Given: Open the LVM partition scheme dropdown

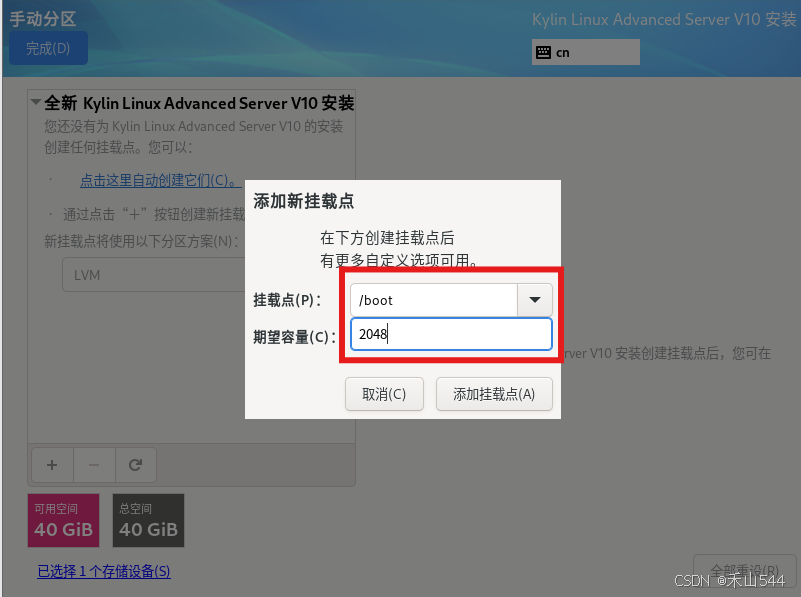Looking at the screenshot, I should tap(154, 275).
